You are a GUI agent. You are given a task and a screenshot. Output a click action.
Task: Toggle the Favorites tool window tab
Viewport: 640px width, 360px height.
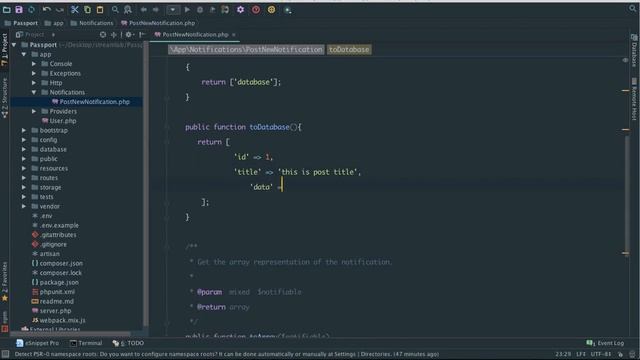coord(4,282)
